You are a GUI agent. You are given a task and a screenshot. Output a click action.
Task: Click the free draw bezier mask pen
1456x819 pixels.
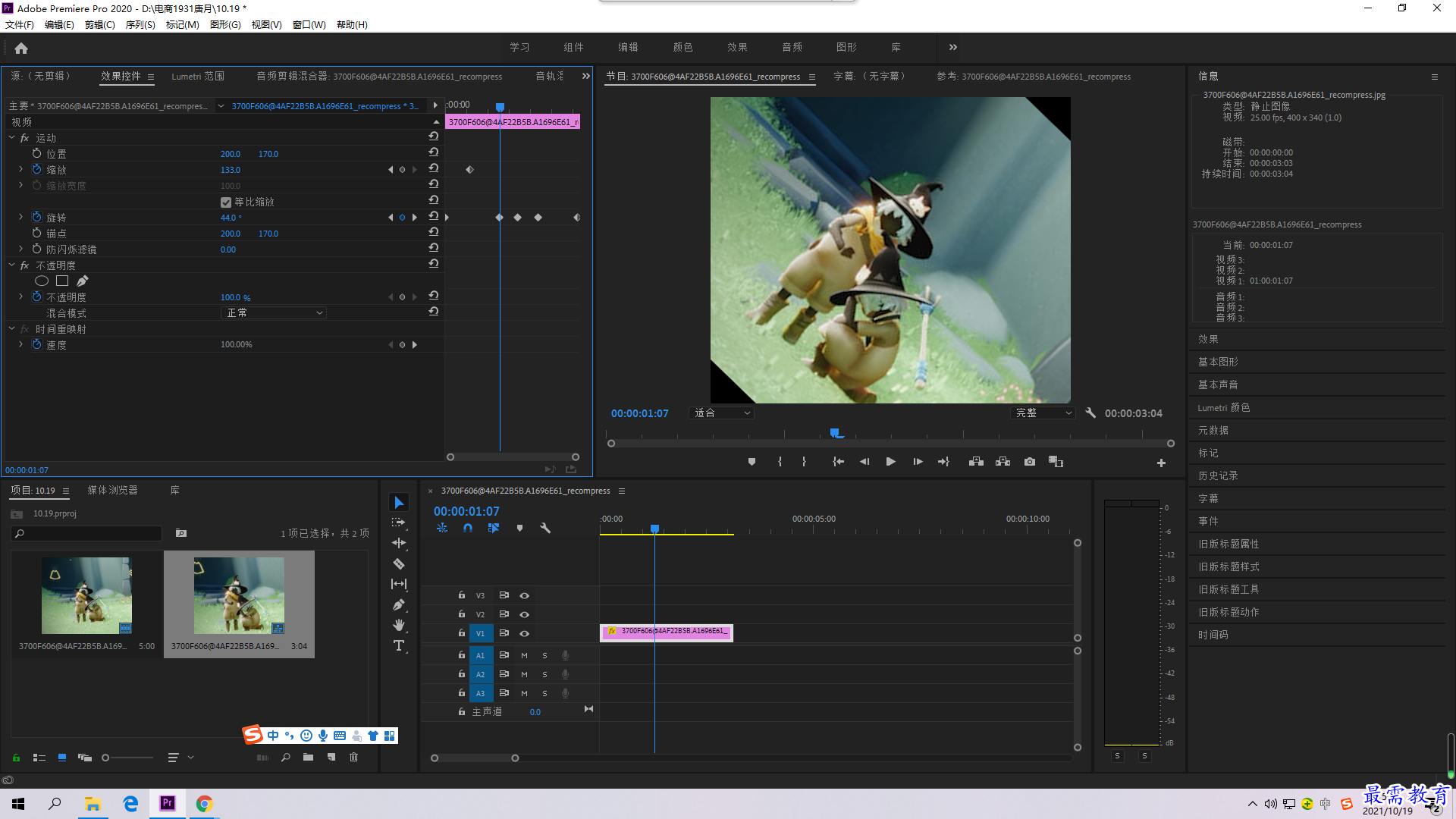82,281
